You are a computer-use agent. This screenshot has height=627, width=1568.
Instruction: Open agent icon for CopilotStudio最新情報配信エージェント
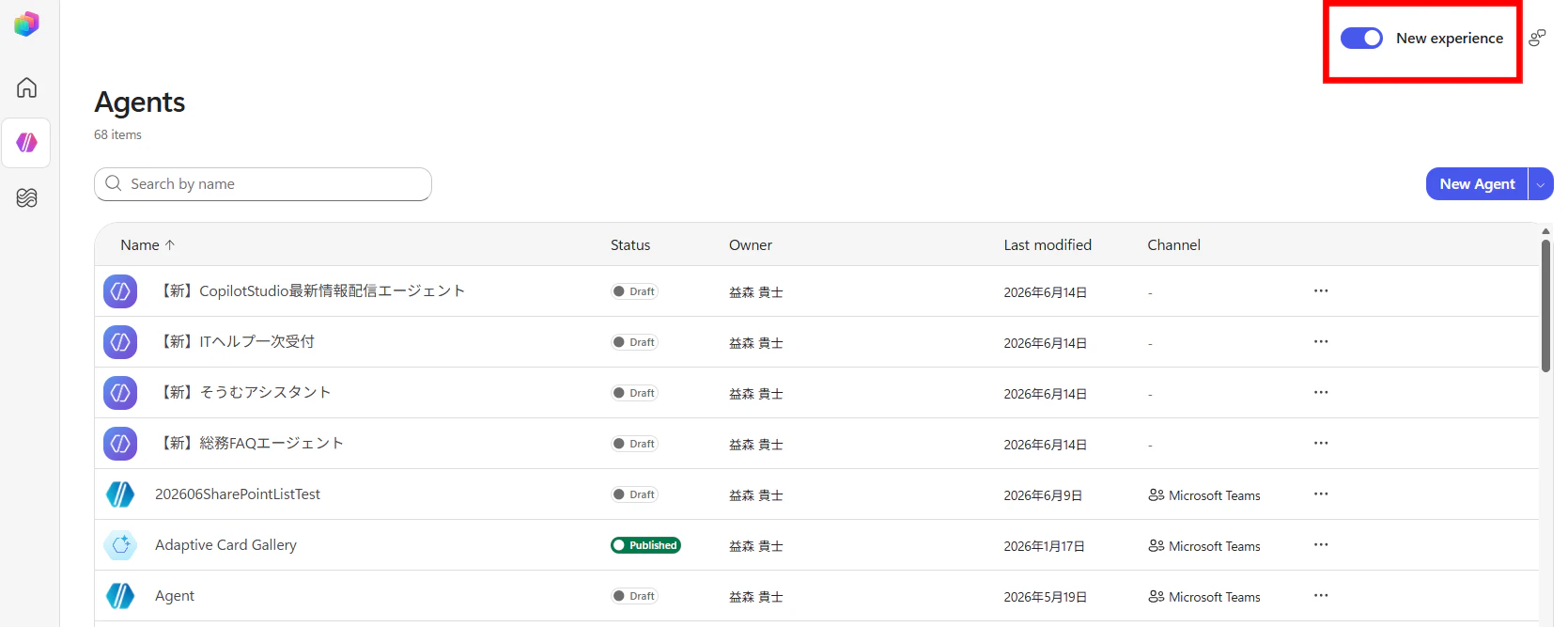point(120,291)
